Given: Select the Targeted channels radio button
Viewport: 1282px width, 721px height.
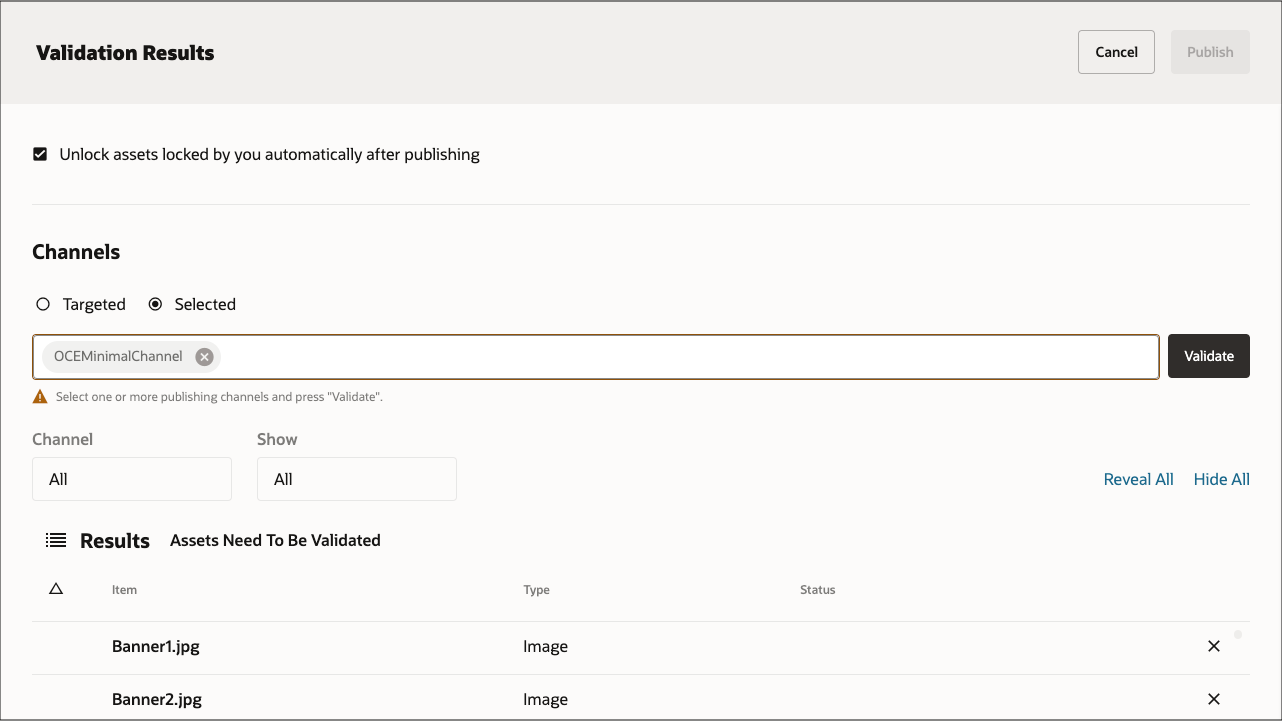Looking at the screenshot, I should pyautogui.click(x=42, y=303).
